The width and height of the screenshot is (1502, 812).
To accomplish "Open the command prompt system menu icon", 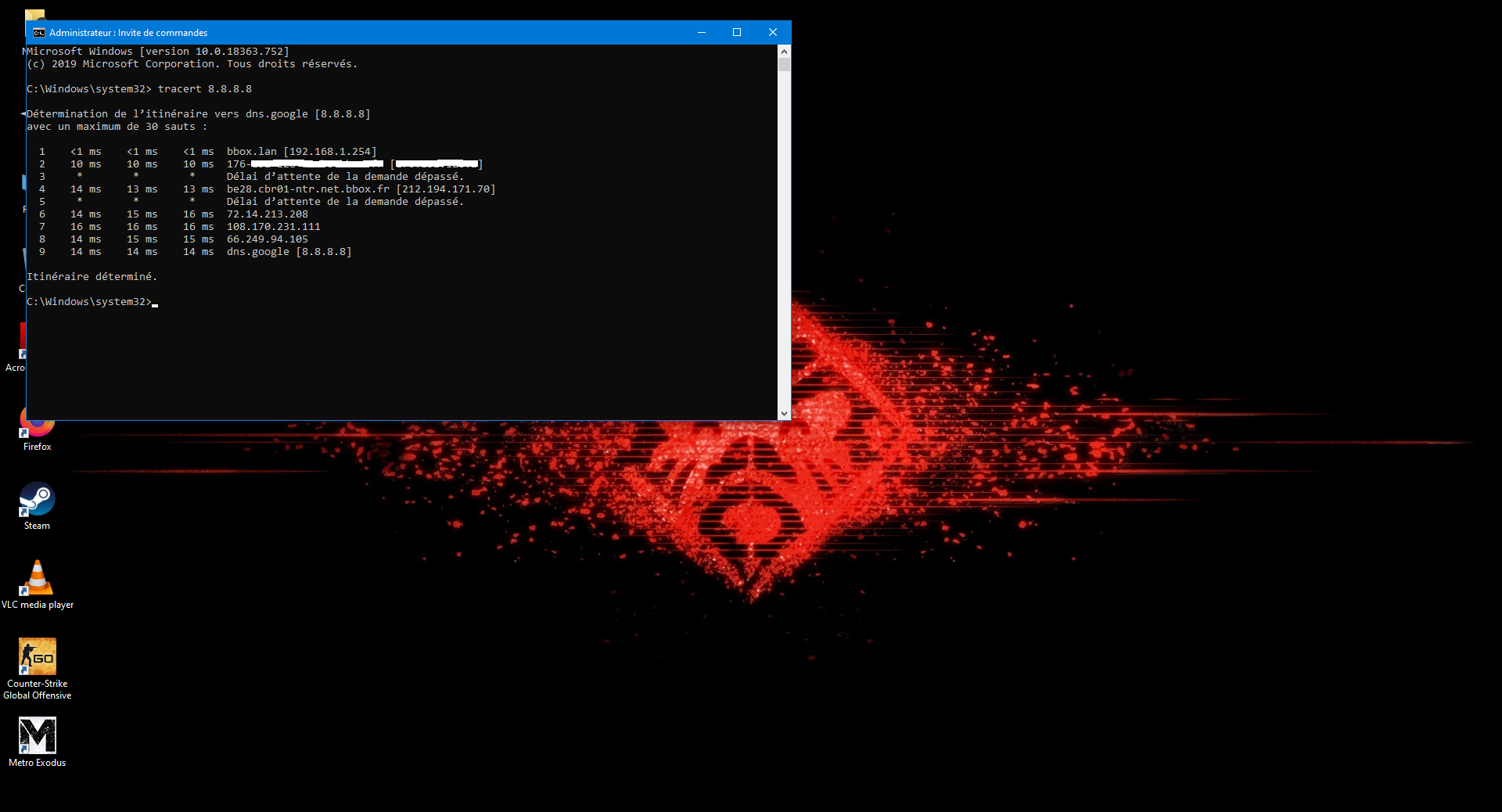I will [x=38, y=33].
